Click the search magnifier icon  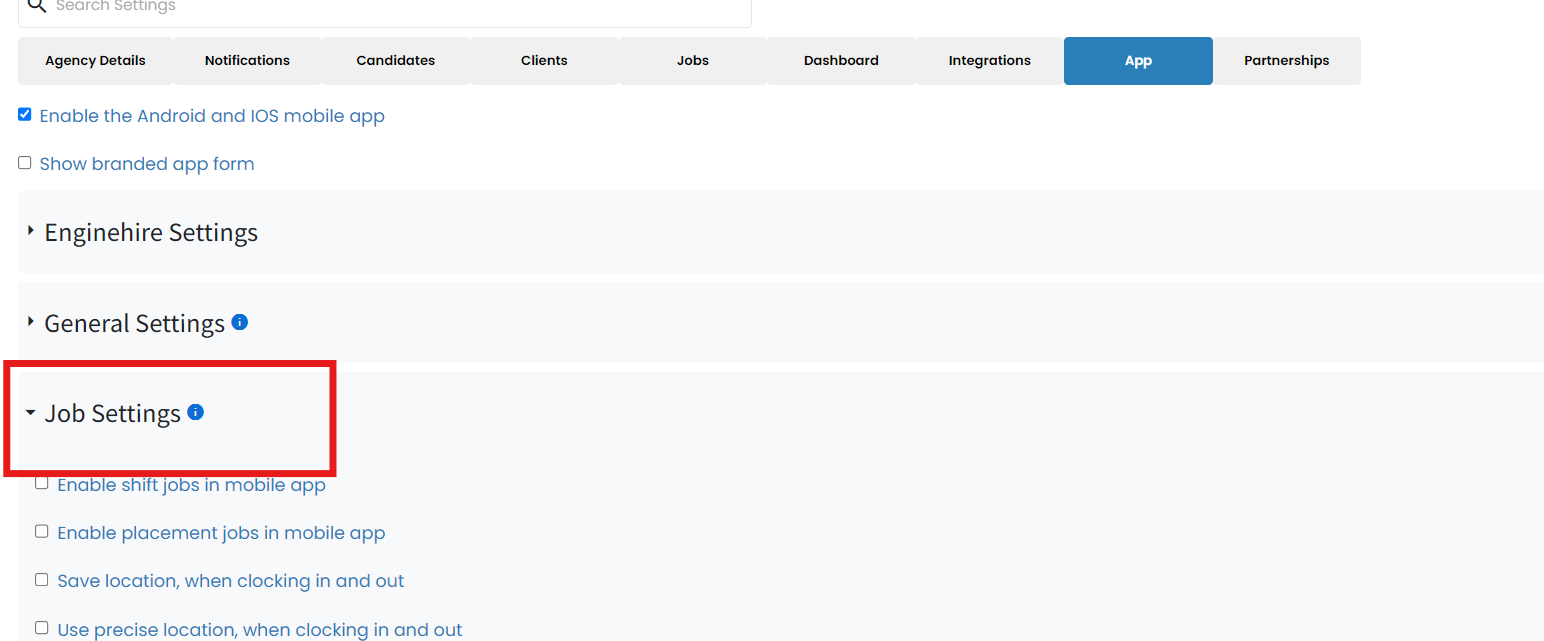pos(36,6)
